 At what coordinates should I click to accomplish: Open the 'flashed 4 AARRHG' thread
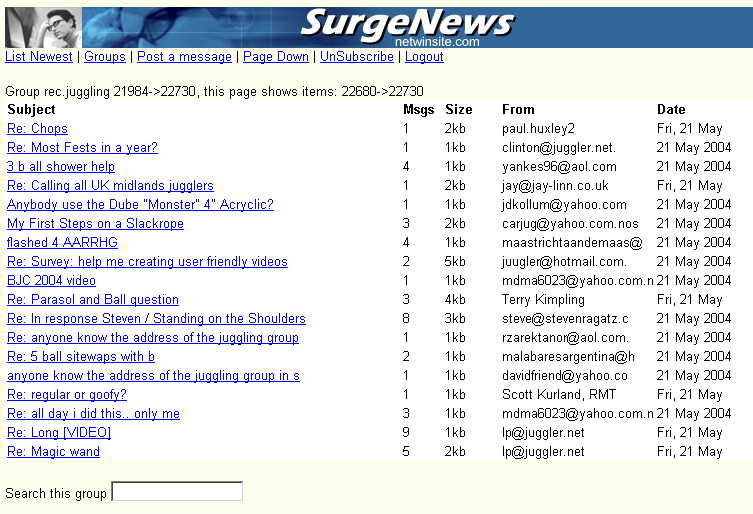click(x=62, y=243)
